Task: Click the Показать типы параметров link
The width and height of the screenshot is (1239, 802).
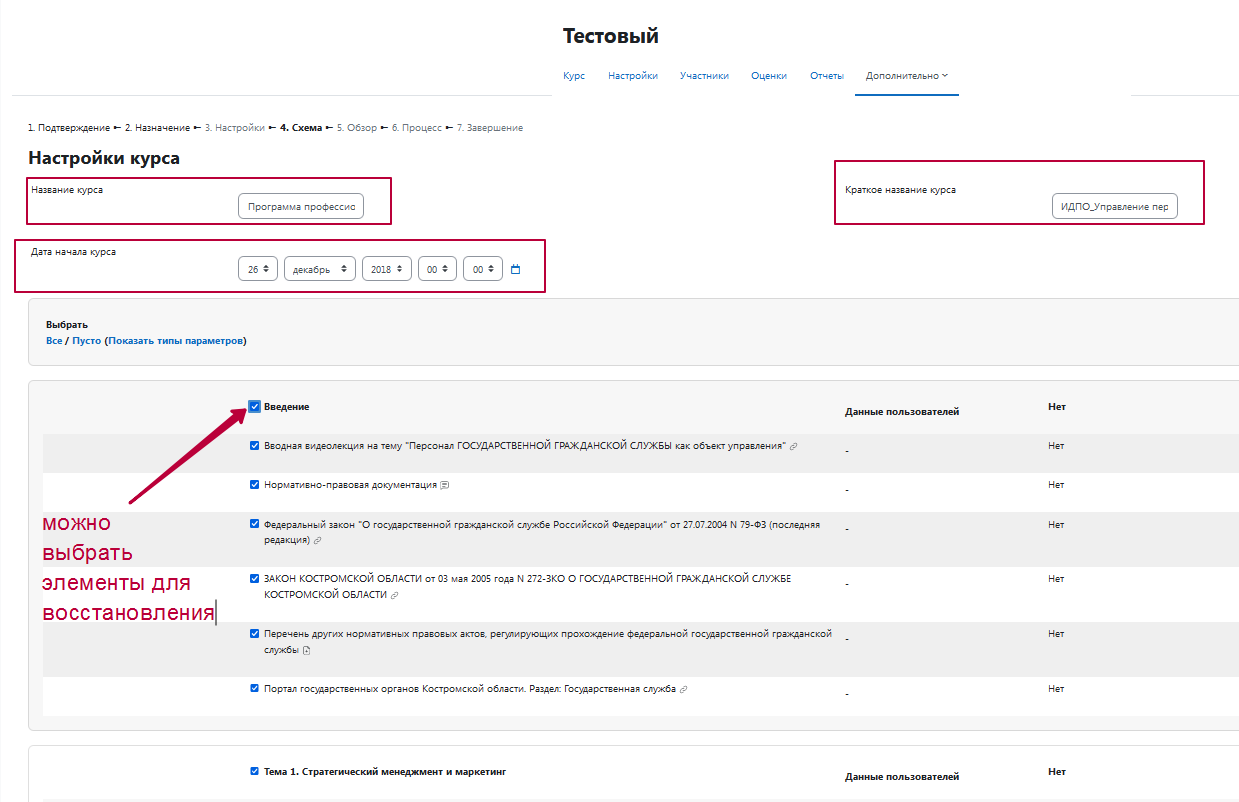Action: 175,341
